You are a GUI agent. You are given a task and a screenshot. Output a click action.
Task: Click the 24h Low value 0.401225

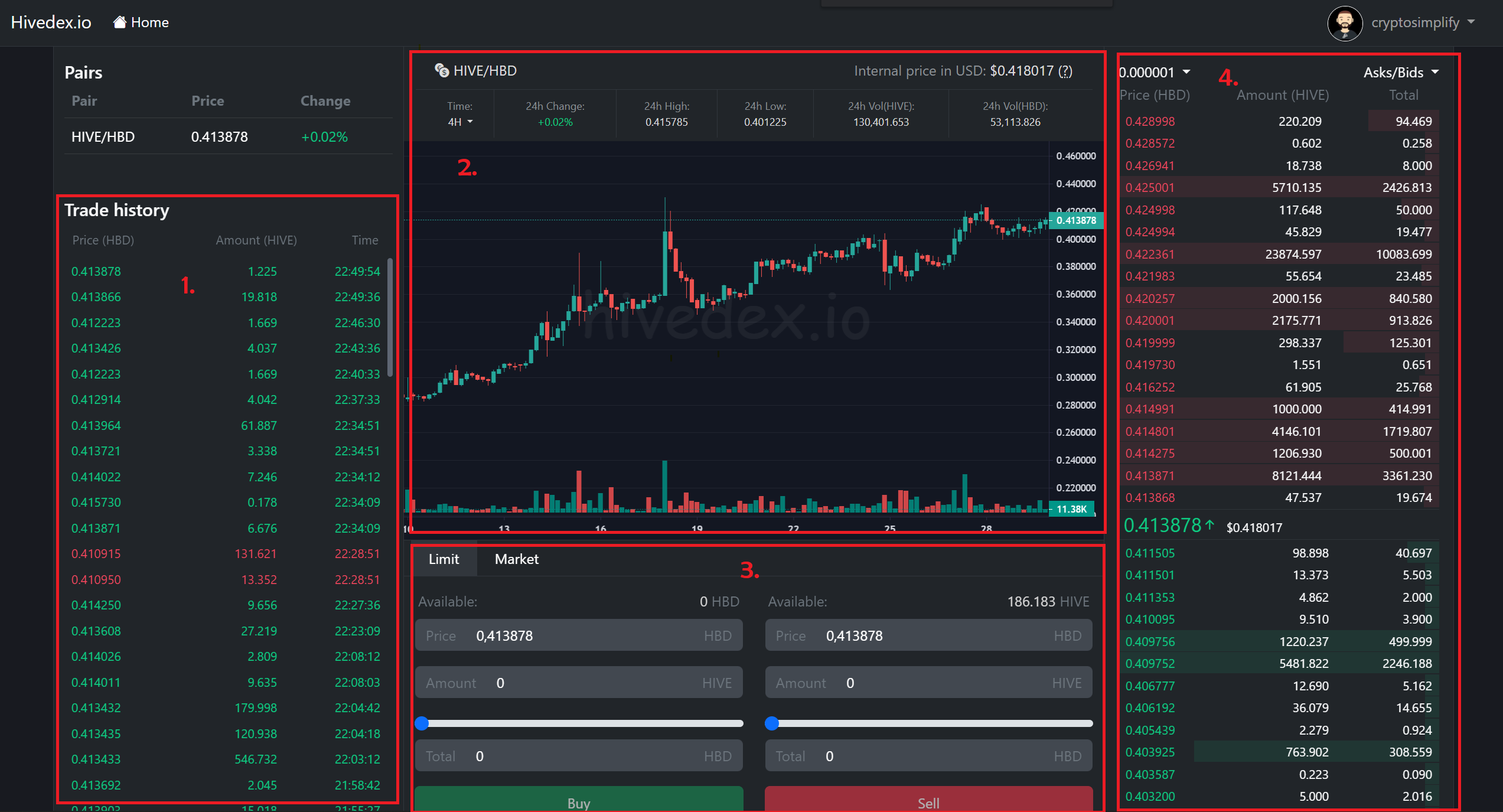point(765,122)
